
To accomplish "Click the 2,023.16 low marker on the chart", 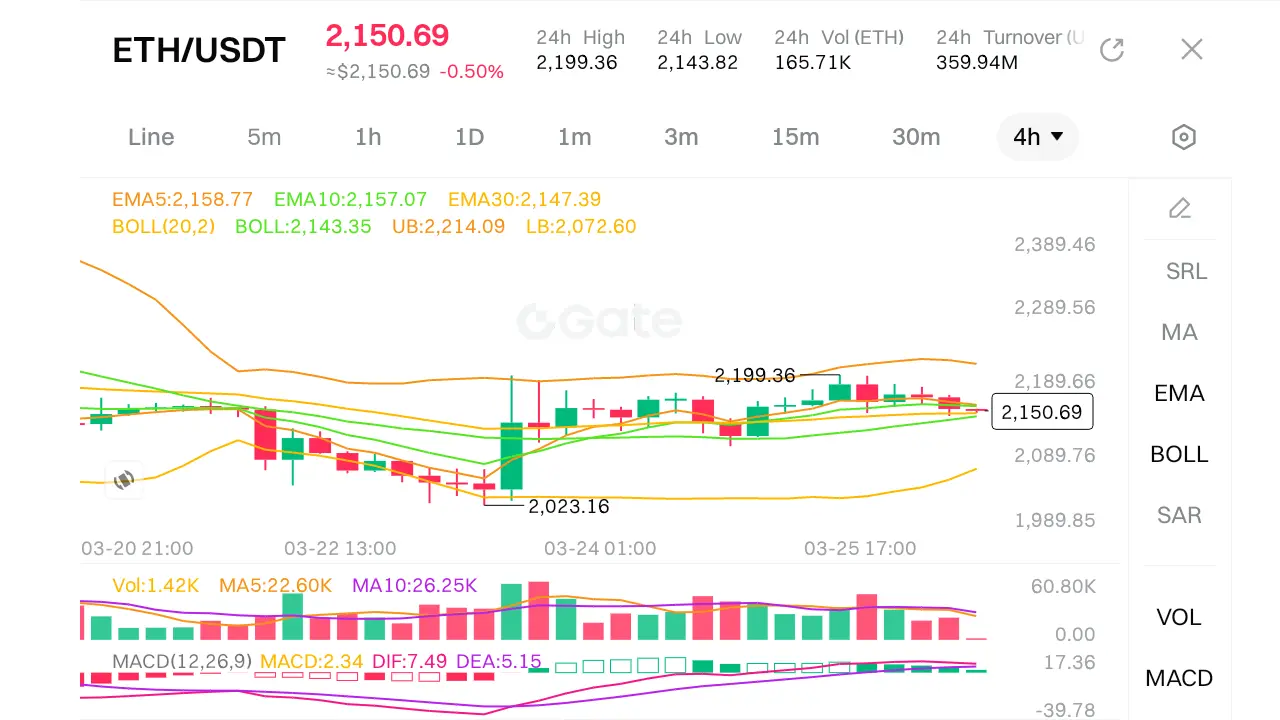I will (569, 506).
